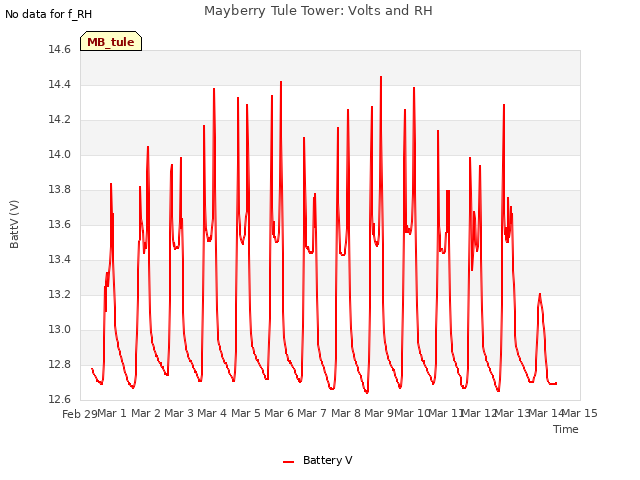Click the Mar 10 x-axis label
Viewport: 640px width, 480px height.
pyautogui.click(x=412, y=413)
